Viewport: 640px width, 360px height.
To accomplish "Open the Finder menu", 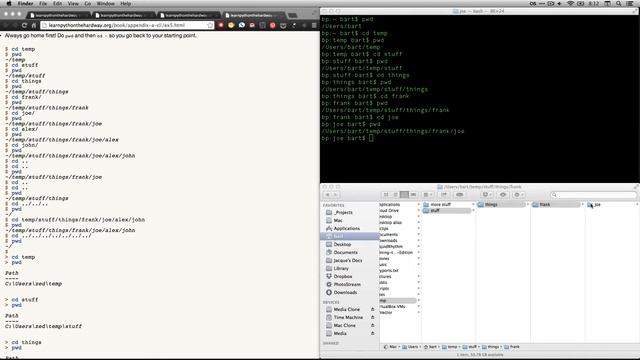I will [25, 4].
